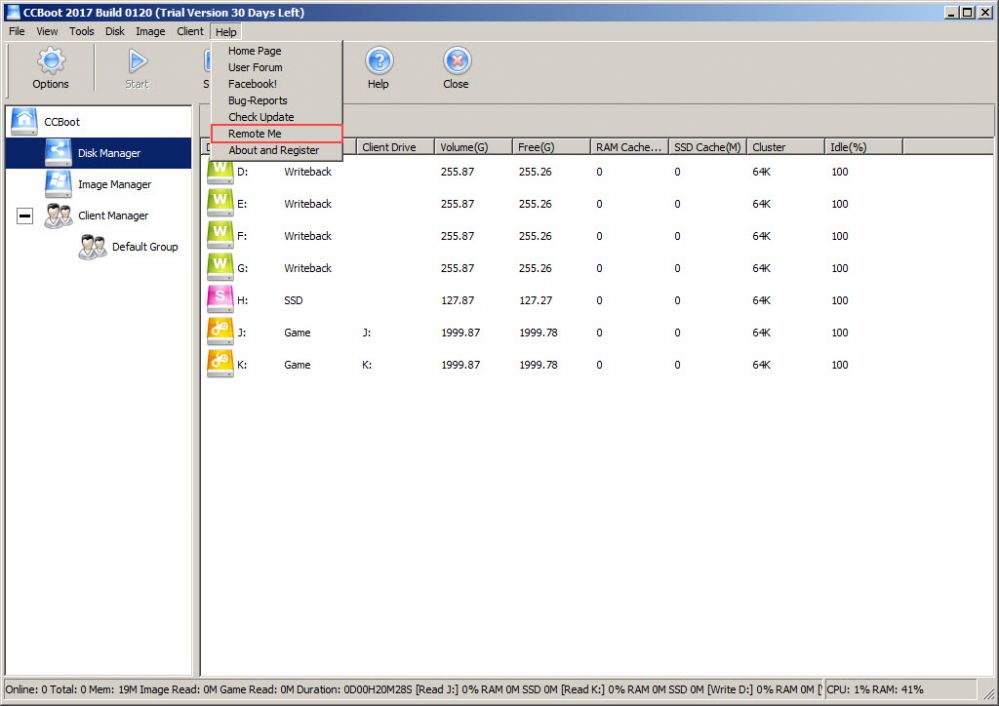The image size is (999, 706).
Task: Click the Image Manager Windows icon
Action: point(59,184)
